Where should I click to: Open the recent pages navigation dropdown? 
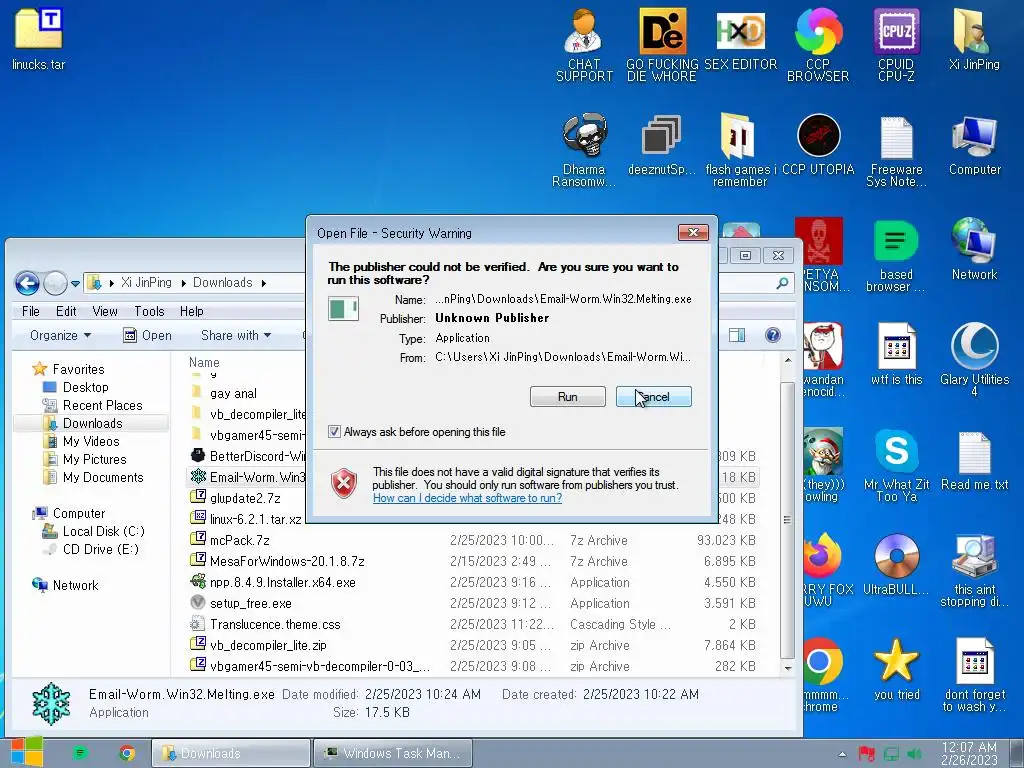[x=75, y=283]
